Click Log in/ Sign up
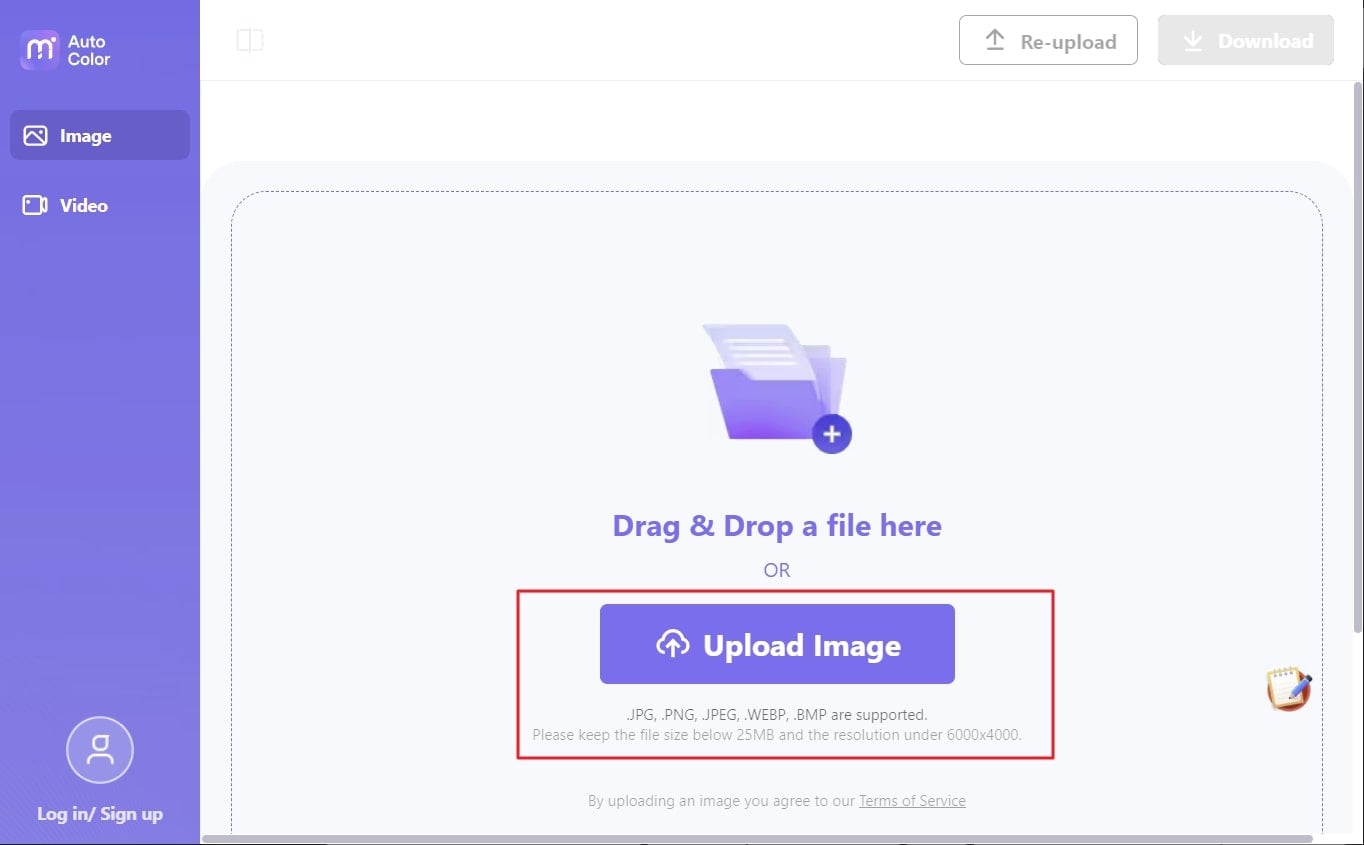Screen dimensions: 1364x845 [x=99, y=813]
